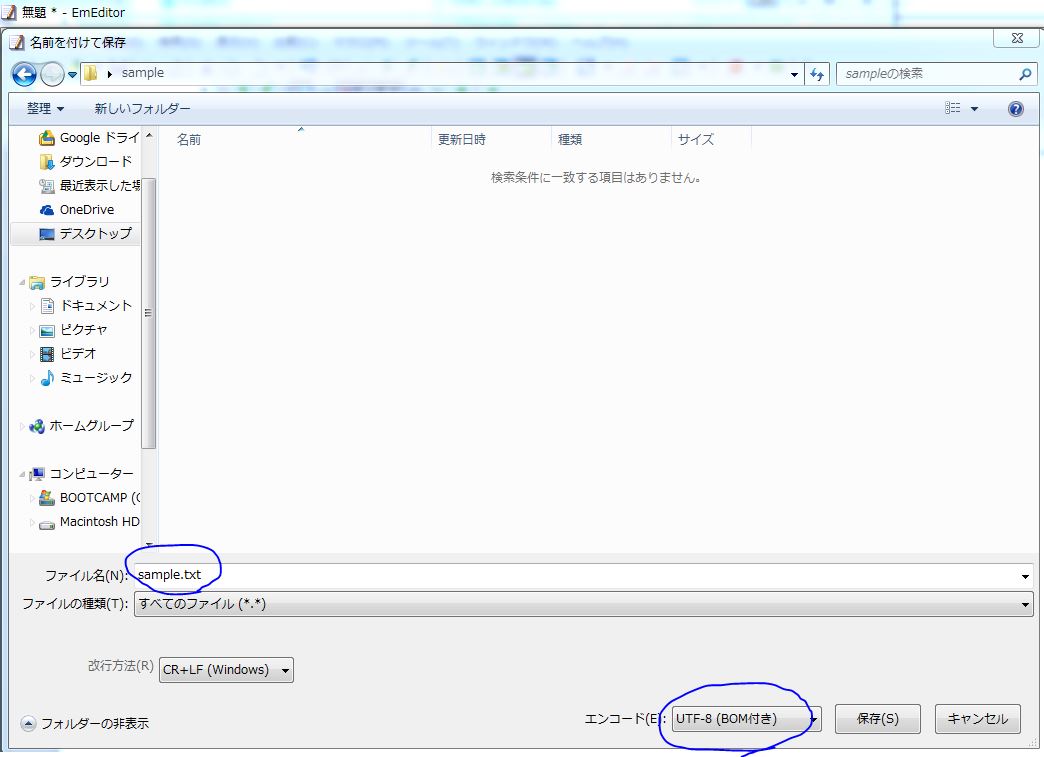Viewport: 1044px width, 757px height.
Task: Open the view options dropdown arrow
Action: 974,109
